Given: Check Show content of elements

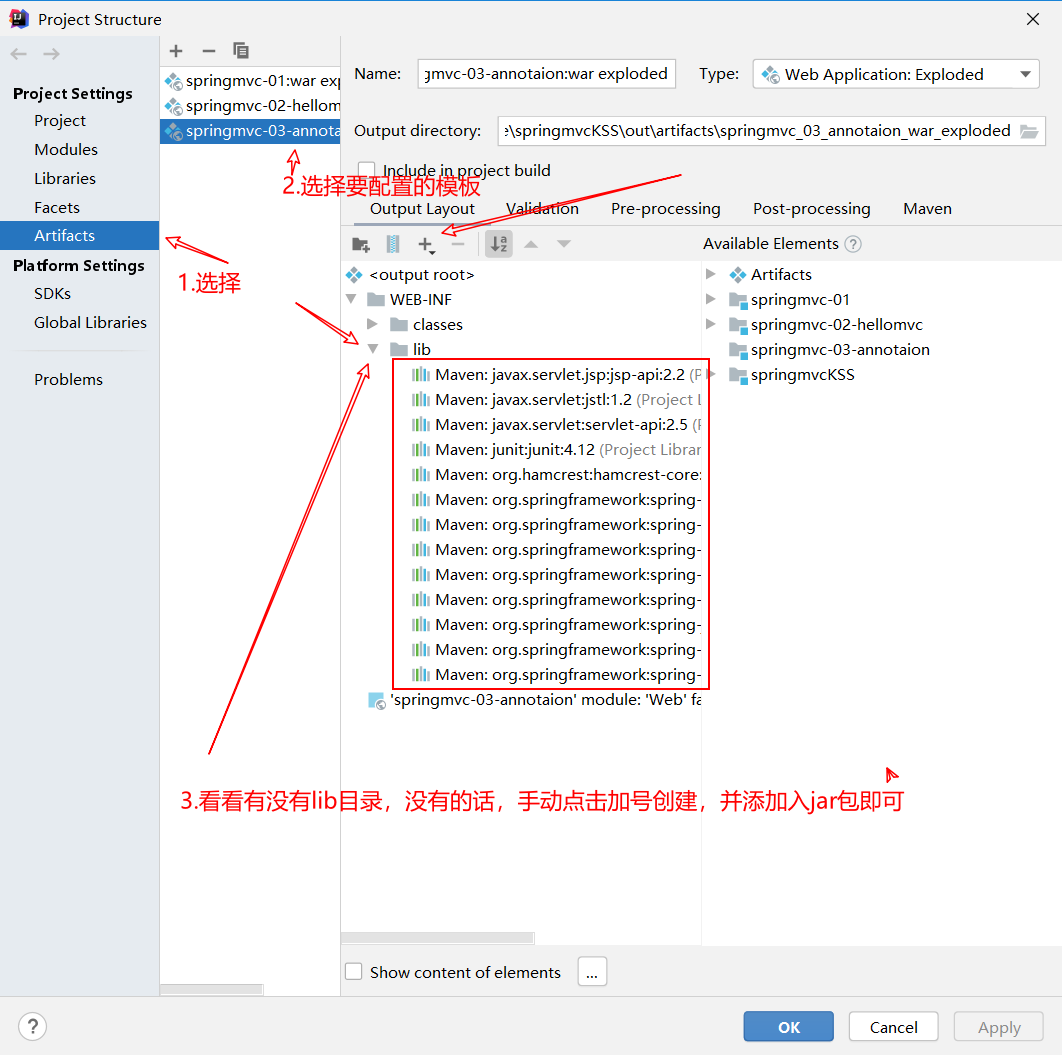Looking at the screenshot, I should (x=354, y=972).
